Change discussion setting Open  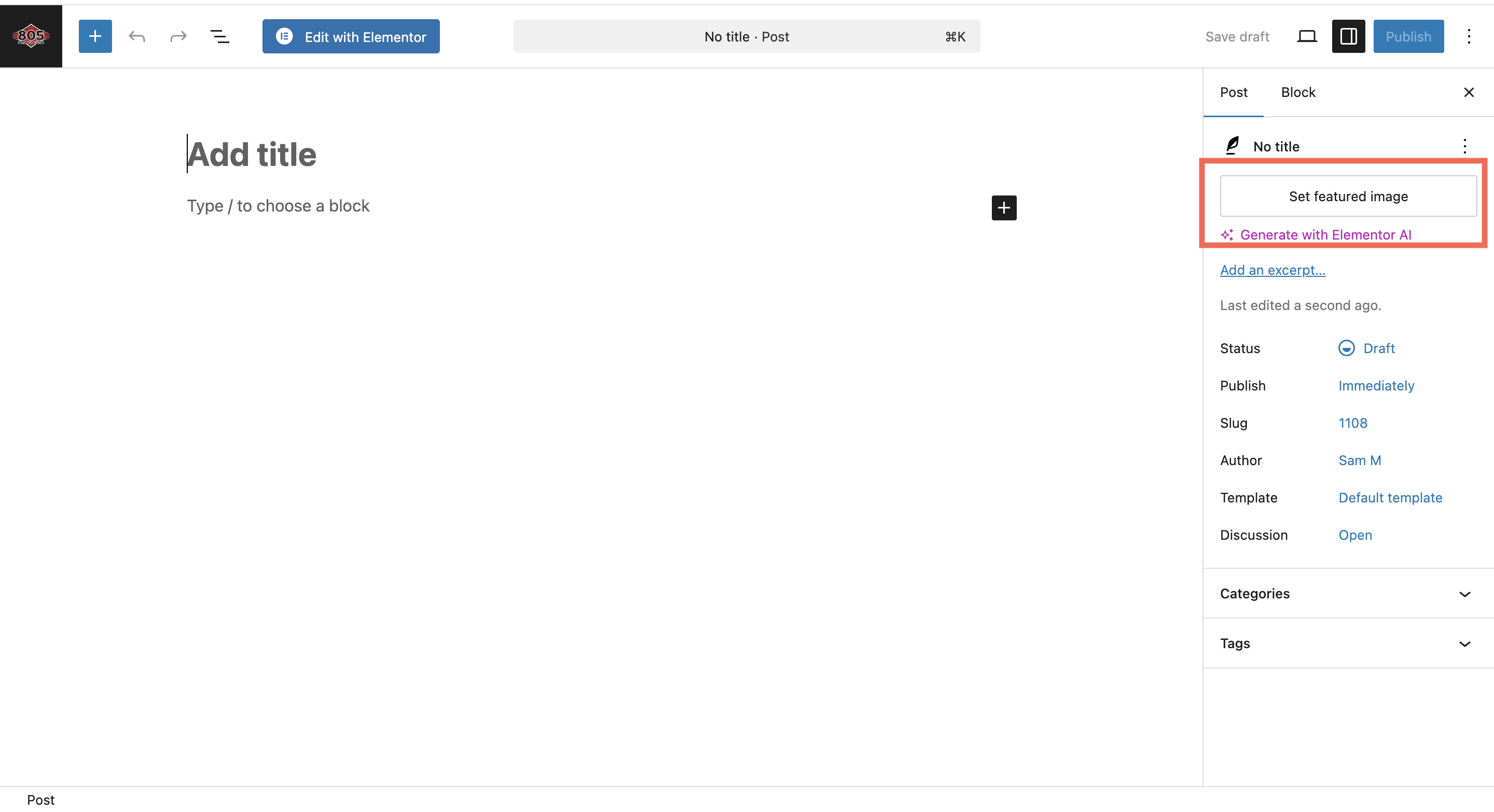(1355, 535)
